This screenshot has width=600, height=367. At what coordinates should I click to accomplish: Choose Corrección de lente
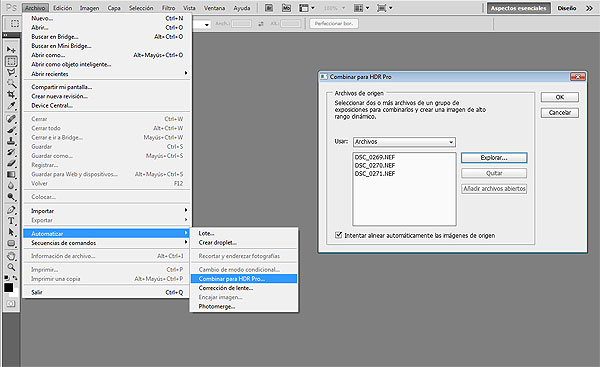[x=244, y=288]
